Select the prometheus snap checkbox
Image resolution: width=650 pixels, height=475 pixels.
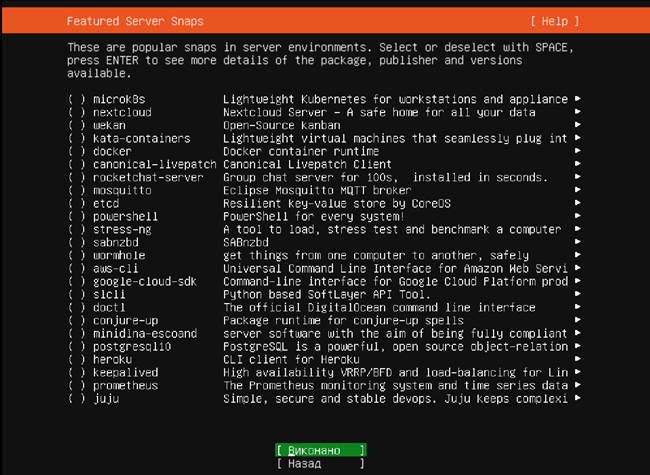pyautogui.click(x=77, y=385)
